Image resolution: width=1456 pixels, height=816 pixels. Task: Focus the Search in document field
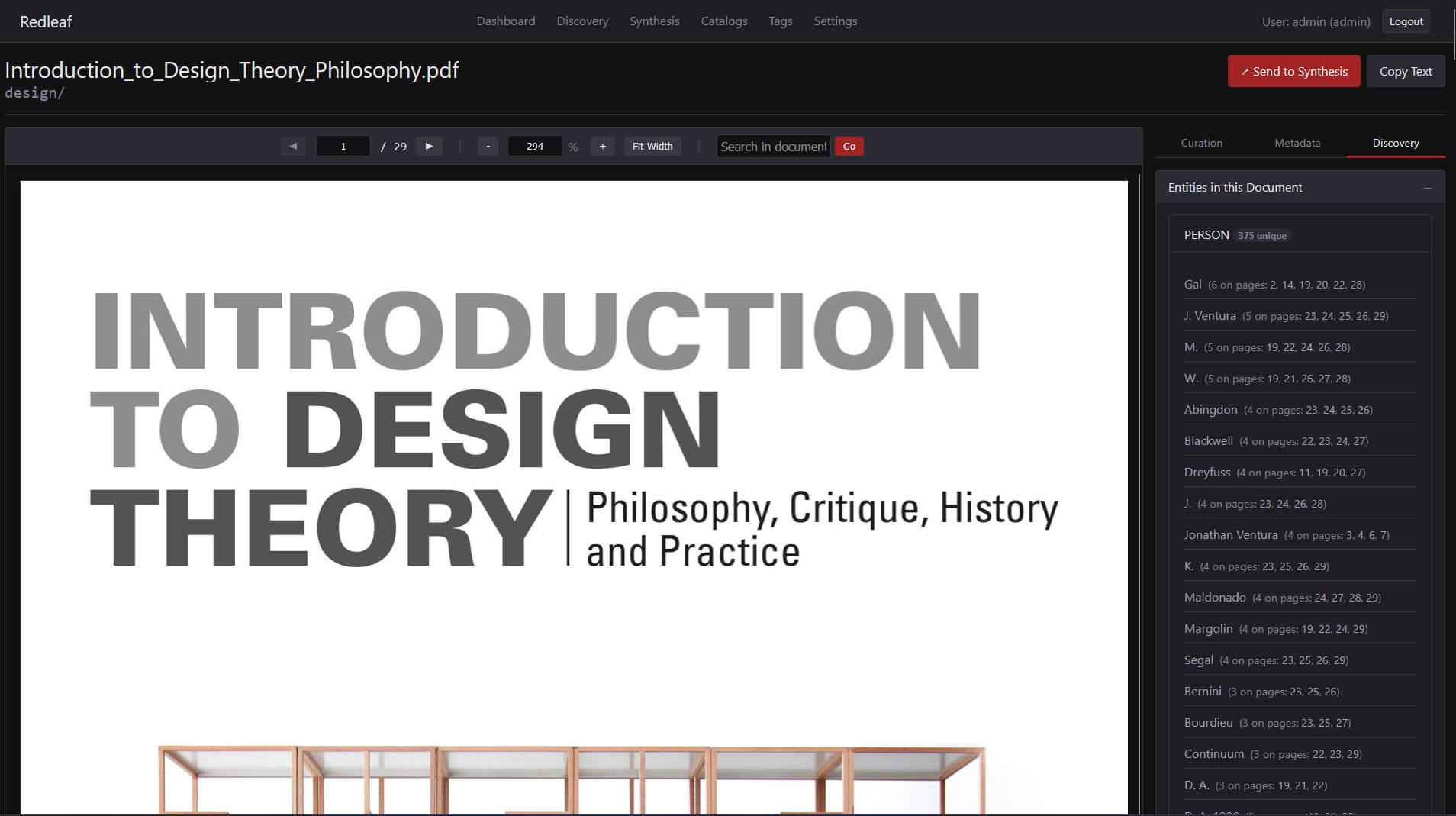pos(773,146)
